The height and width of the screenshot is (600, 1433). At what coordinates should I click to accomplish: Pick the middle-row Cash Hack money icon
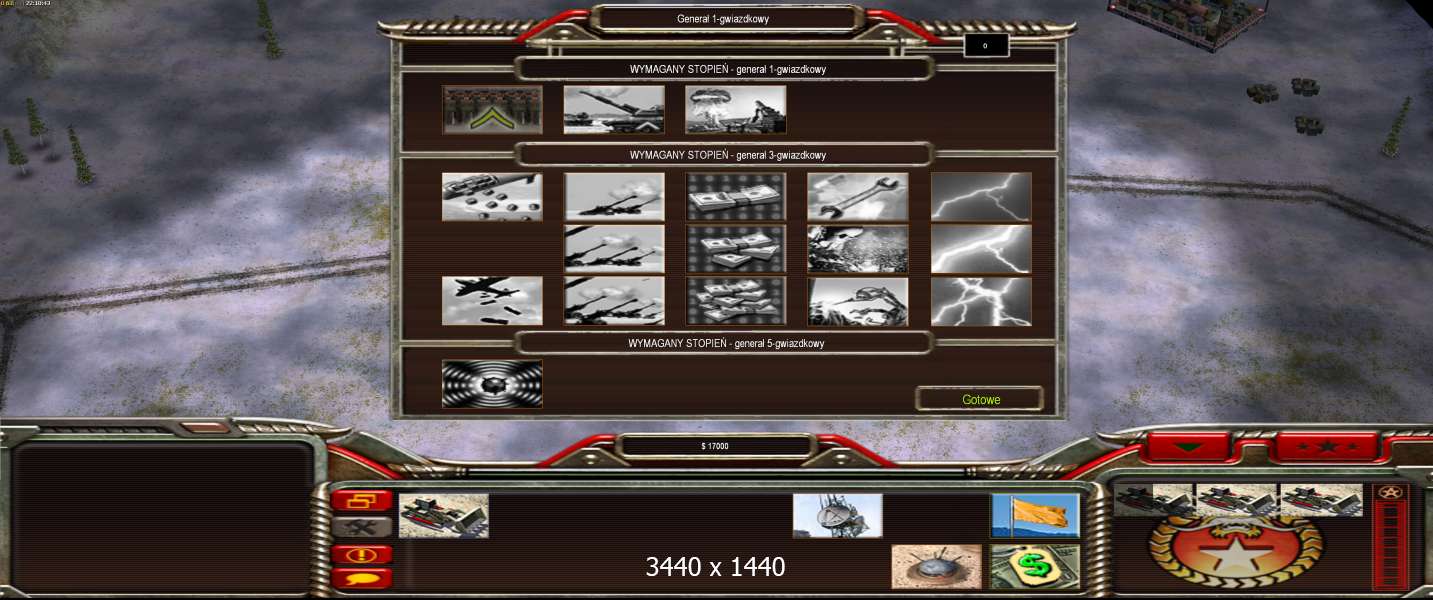coord(736,249)
